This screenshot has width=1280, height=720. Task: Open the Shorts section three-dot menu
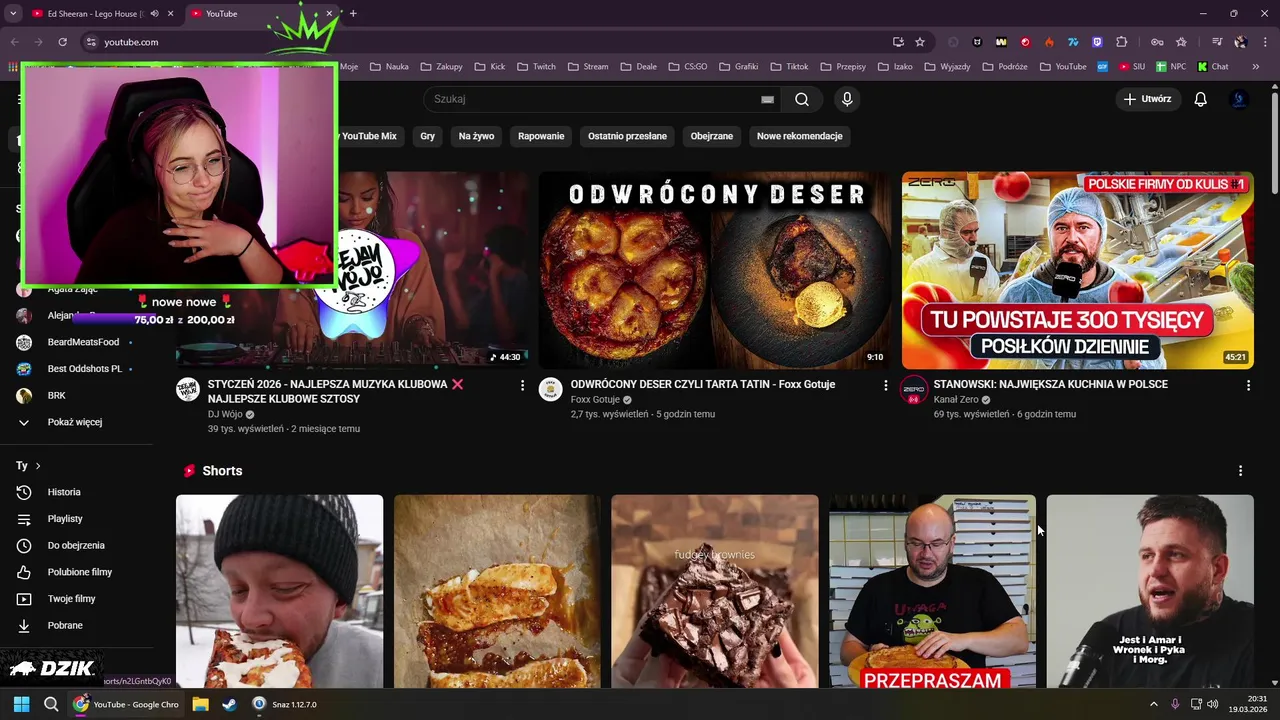pyautogui.click(x=1240, y=471)
